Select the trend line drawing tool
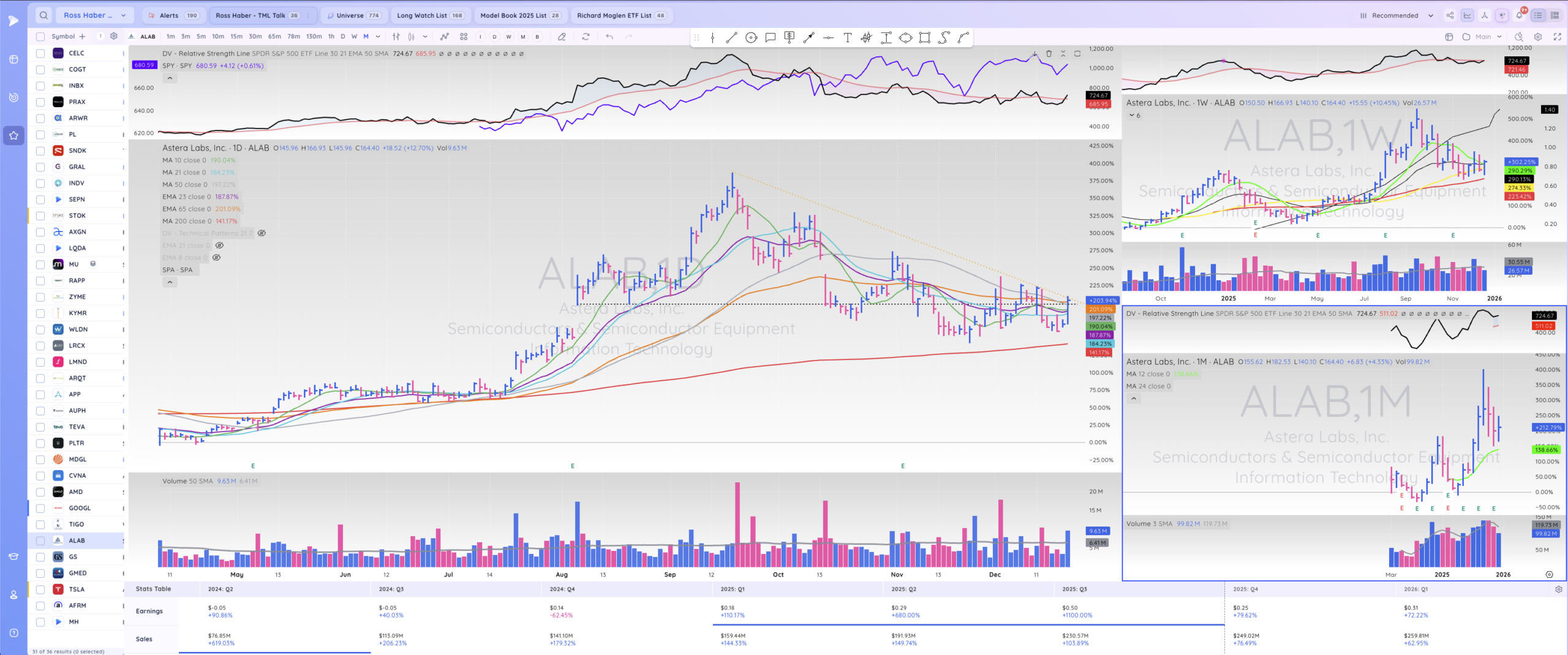The height and width of the screenshot is (655, 1568). 731,38
